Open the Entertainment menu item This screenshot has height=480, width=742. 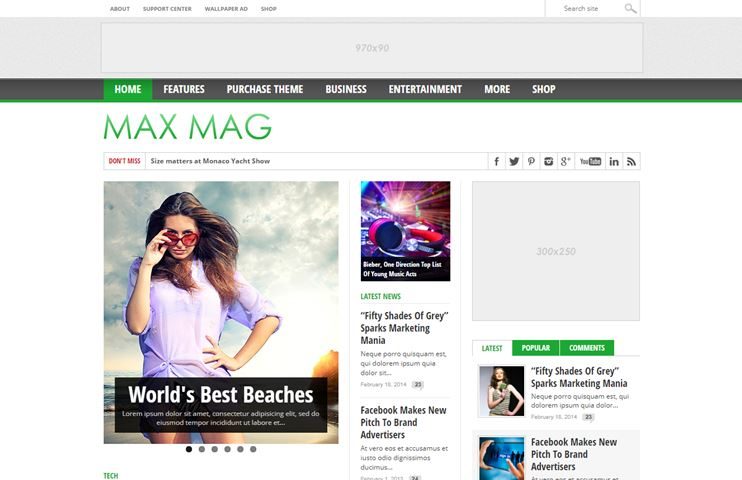425,89
